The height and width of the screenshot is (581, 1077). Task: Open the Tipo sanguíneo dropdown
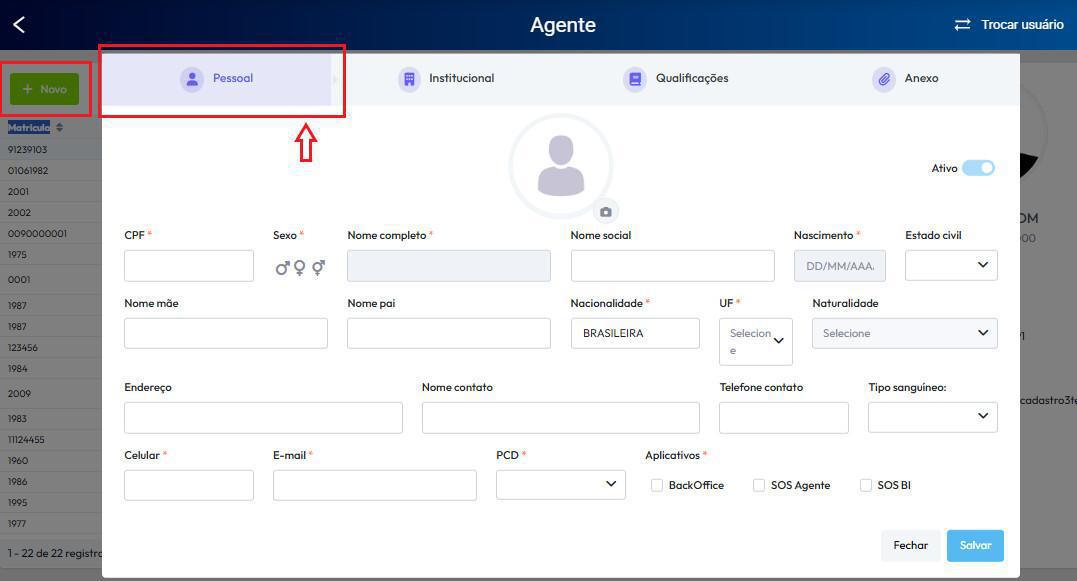pos(933,418)
